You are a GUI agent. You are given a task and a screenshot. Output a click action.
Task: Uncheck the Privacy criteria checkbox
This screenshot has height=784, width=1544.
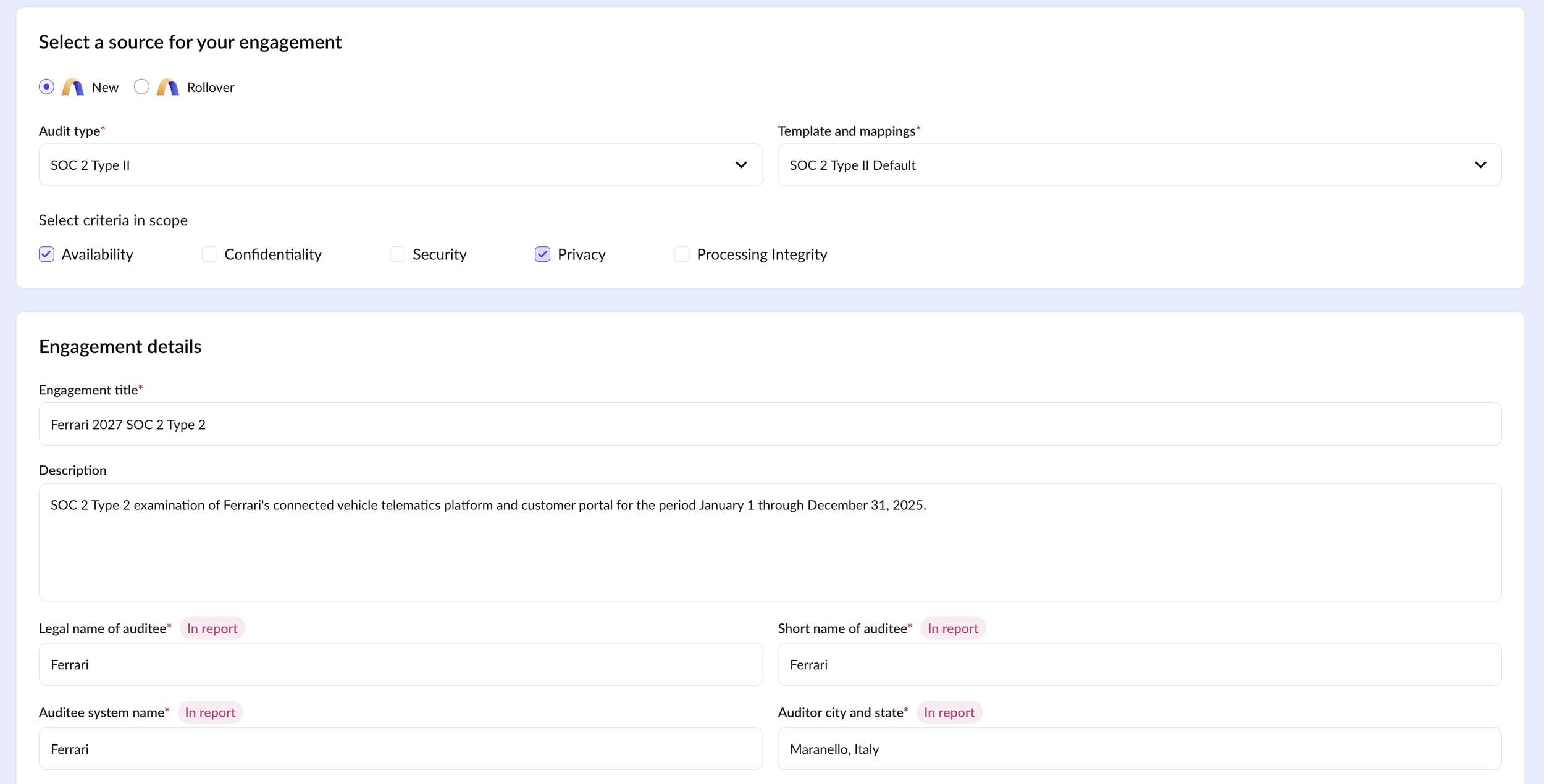[542, 254]
